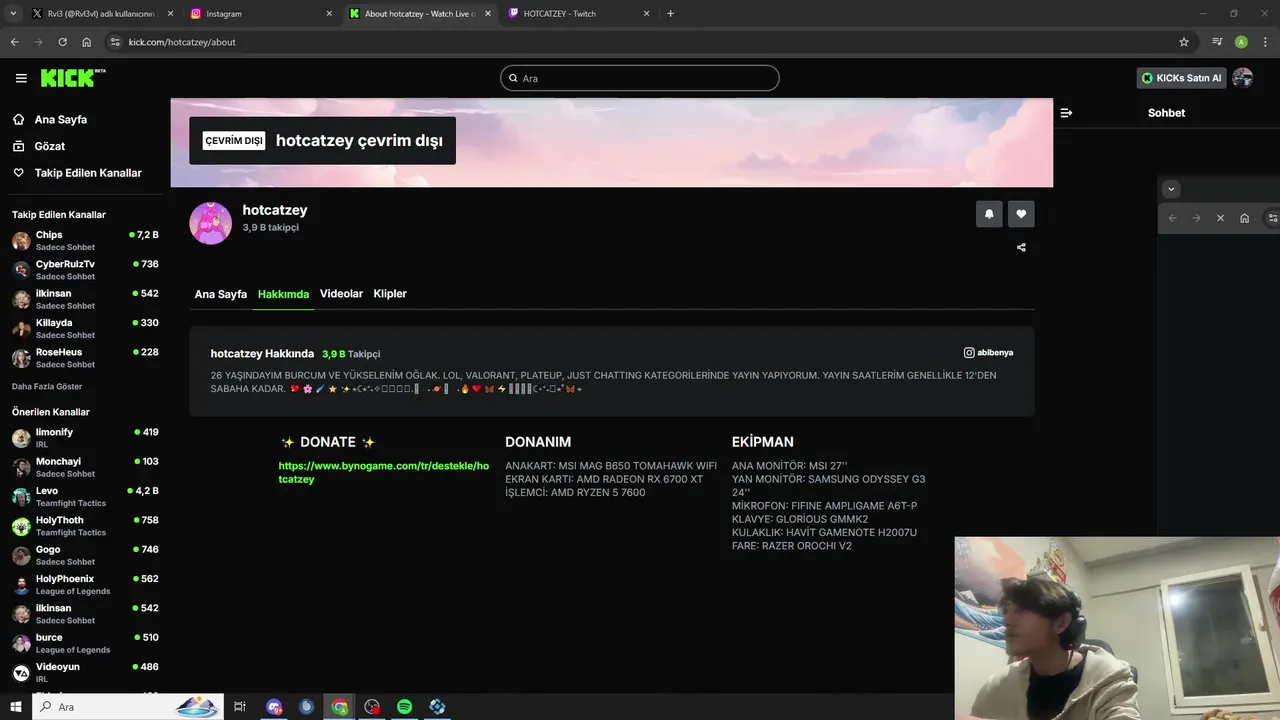
Task: Open burce recommended channel
Action: pos(85,643)
